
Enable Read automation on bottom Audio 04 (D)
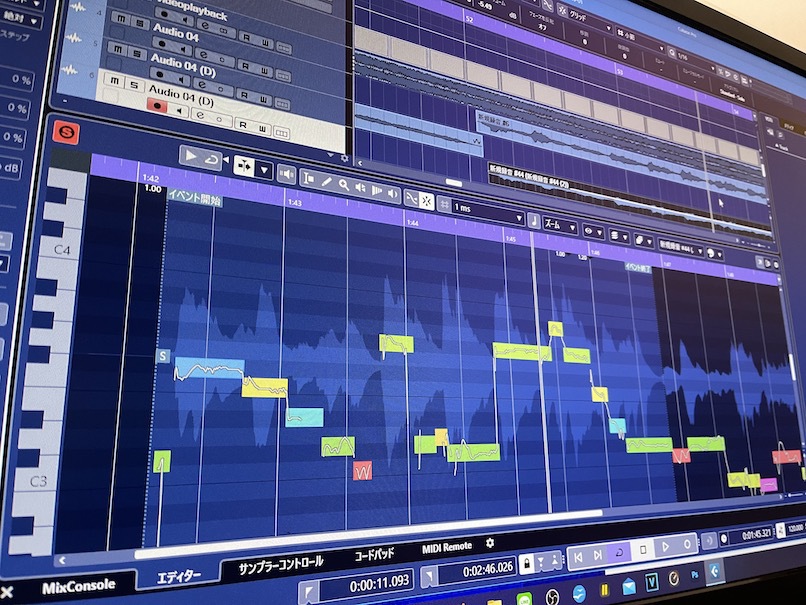[243, 124]
